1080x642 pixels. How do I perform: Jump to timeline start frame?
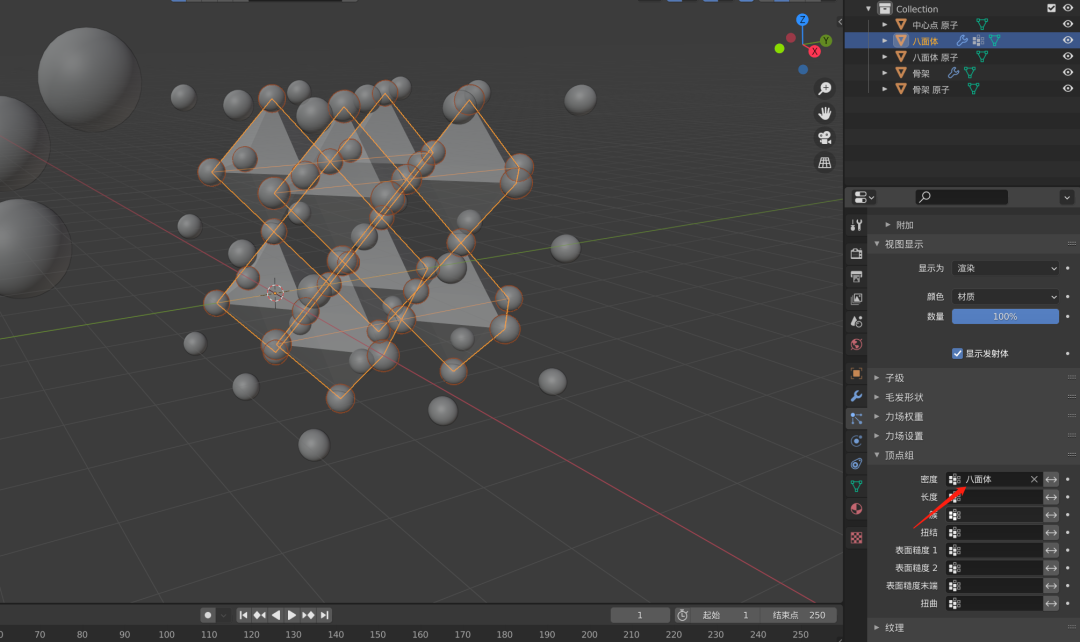tap(243, 615)
